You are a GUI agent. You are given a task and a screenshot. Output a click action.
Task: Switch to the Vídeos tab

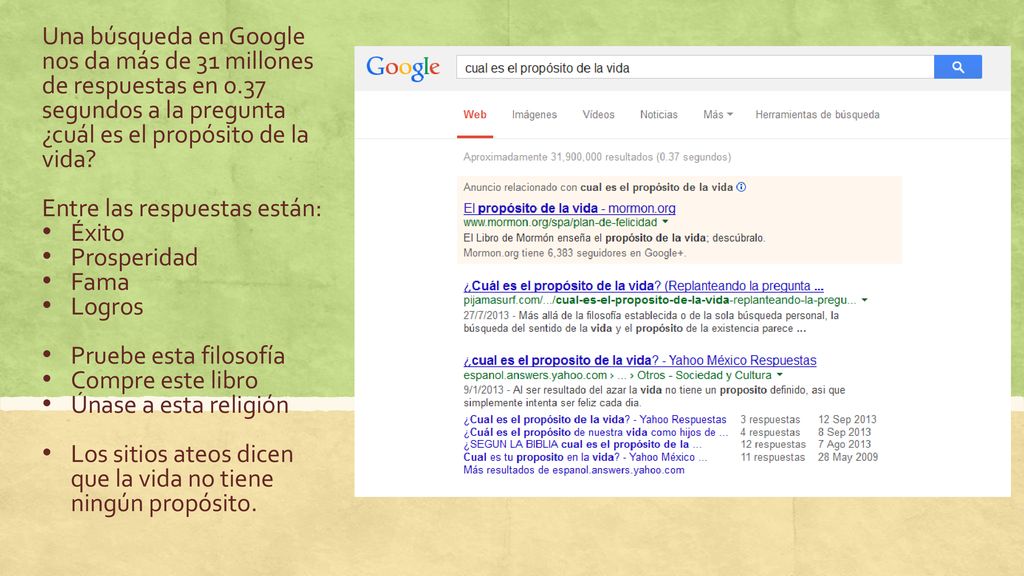(x=598, y=114)
